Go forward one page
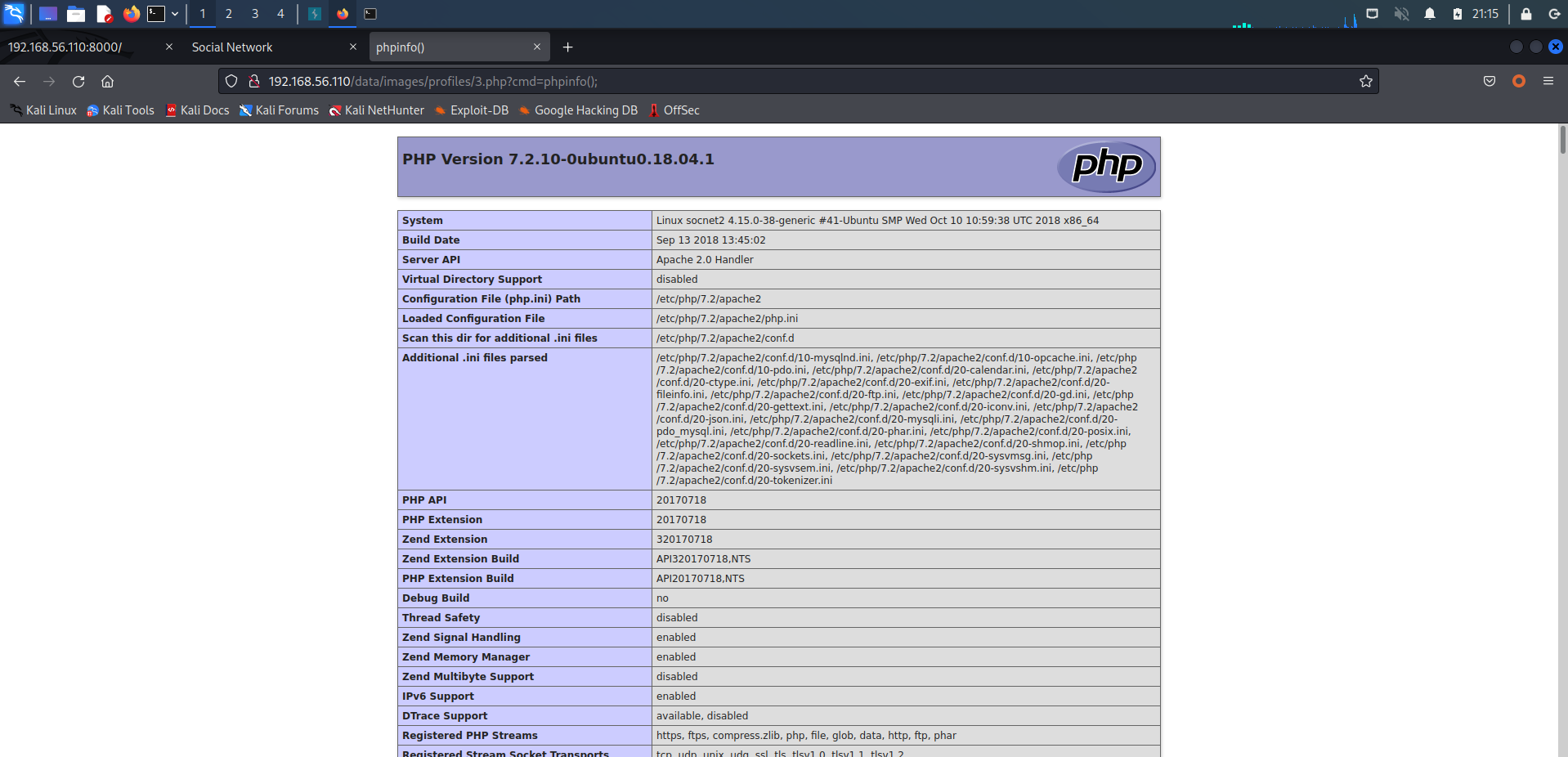The image size is (1568, 757). (49, 82)
